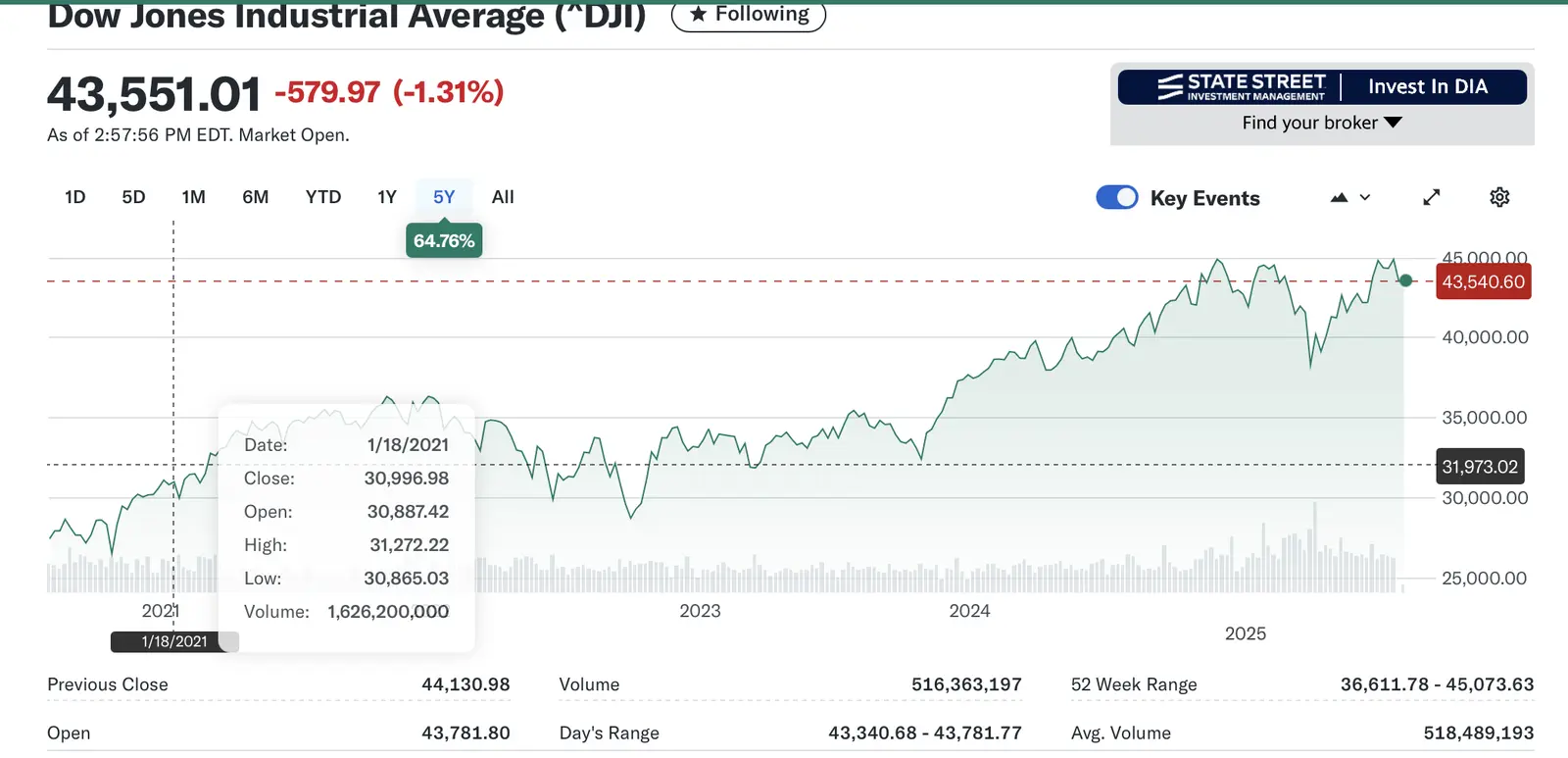The image size is (1568, 758).
Task: Expand chart to full screen
Action: (1432, 197)
